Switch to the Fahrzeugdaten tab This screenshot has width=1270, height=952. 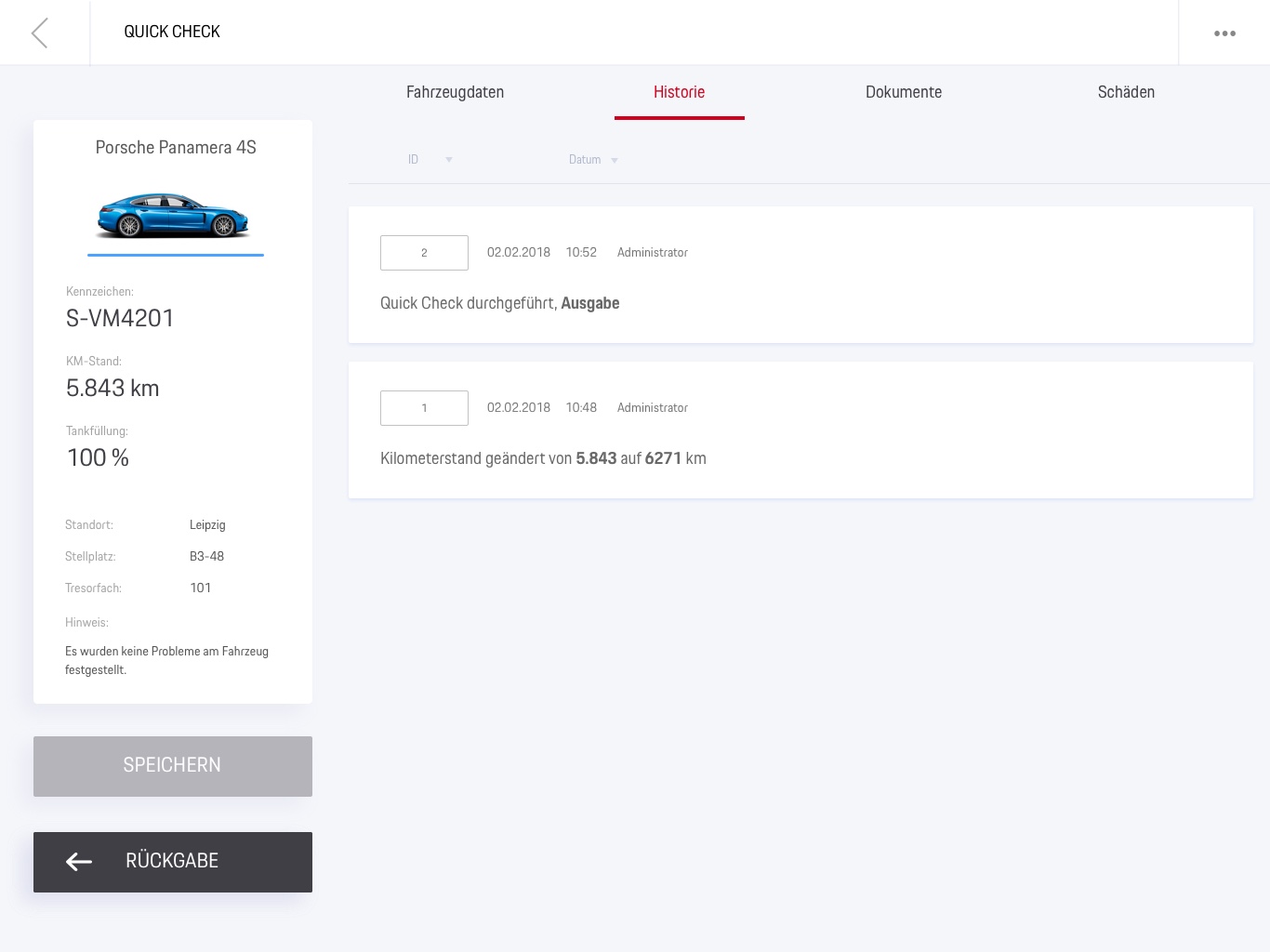point(455,92)
